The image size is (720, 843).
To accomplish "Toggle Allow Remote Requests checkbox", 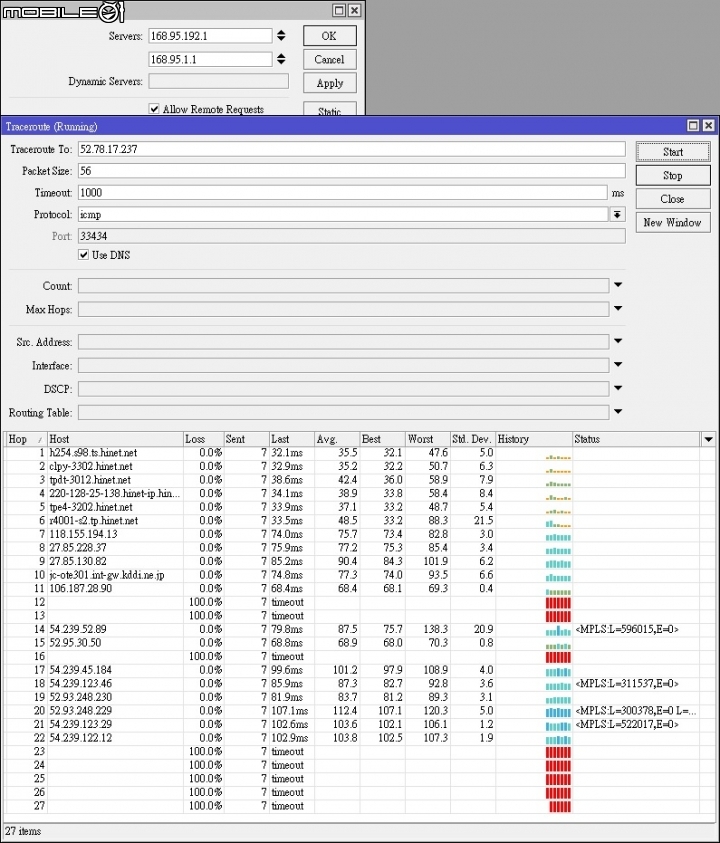I will click(154, 109).
